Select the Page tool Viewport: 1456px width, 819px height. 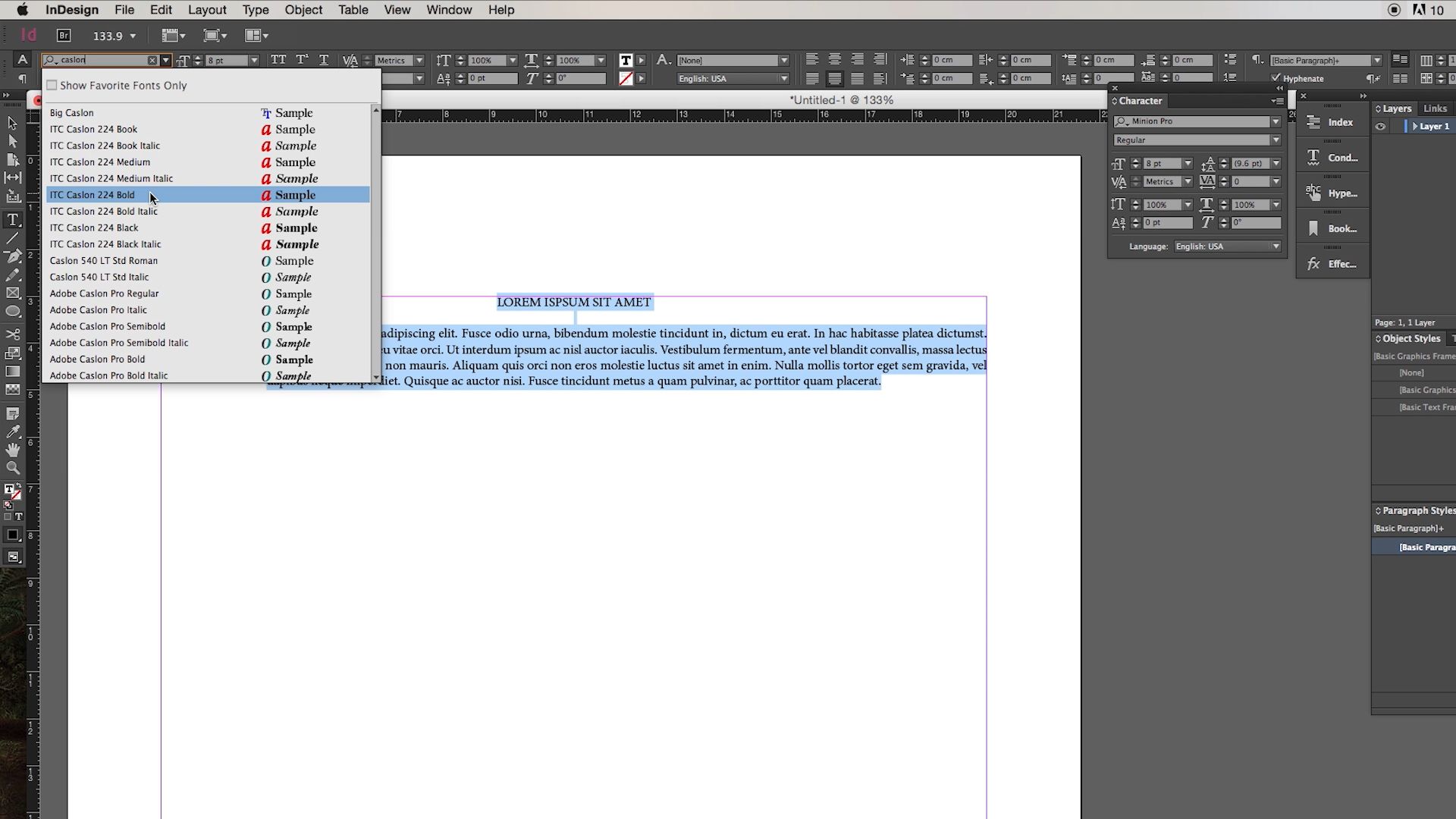(x=12, y=159)
